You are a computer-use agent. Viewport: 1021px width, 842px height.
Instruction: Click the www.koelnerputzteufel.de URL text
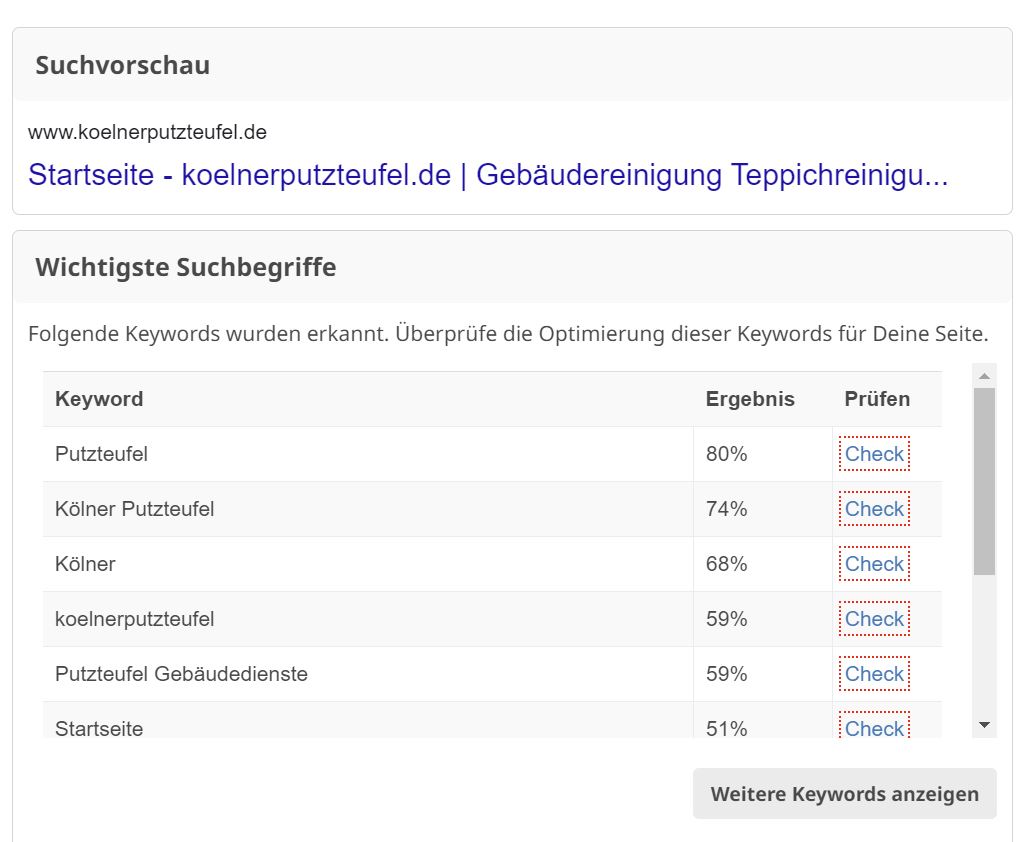147,132
